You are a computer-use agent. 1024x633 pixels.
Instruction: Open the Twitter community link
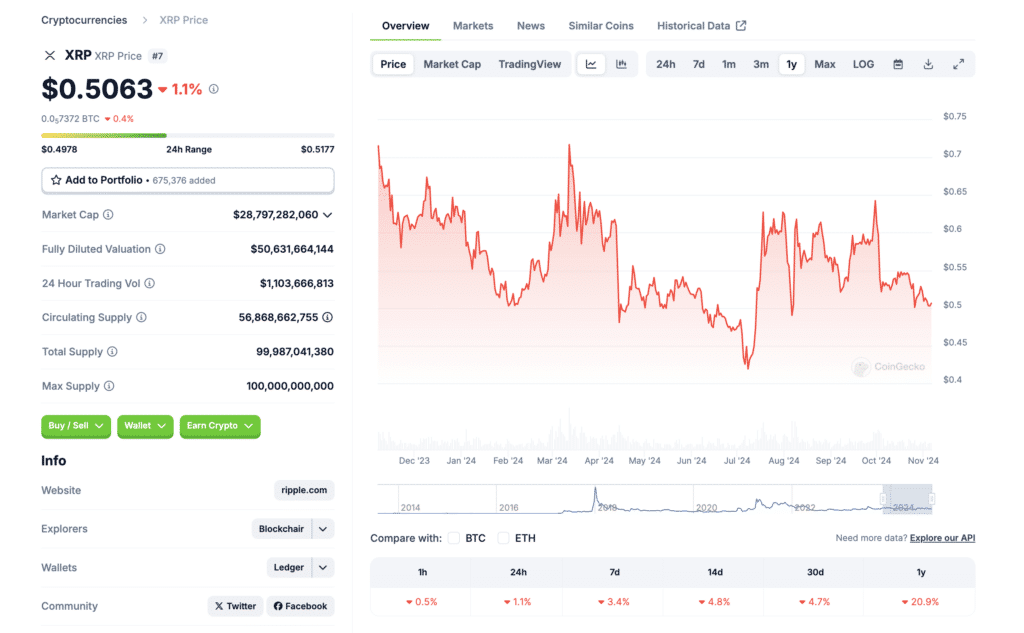click(236, 606)
